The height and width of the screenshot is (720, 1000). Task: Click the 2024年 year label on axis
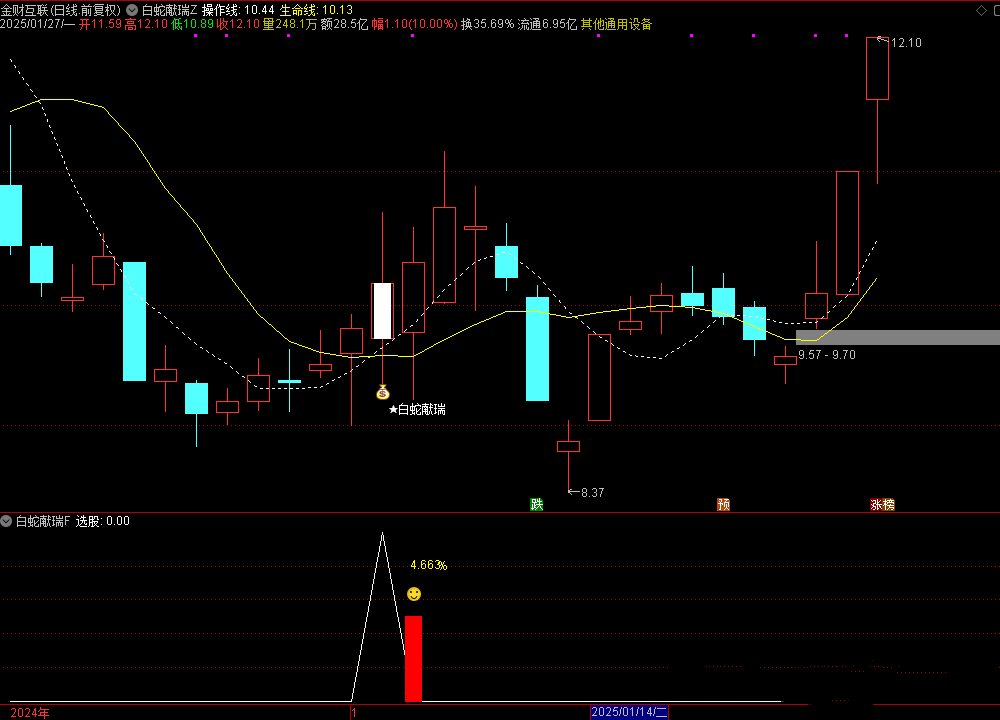29,712
